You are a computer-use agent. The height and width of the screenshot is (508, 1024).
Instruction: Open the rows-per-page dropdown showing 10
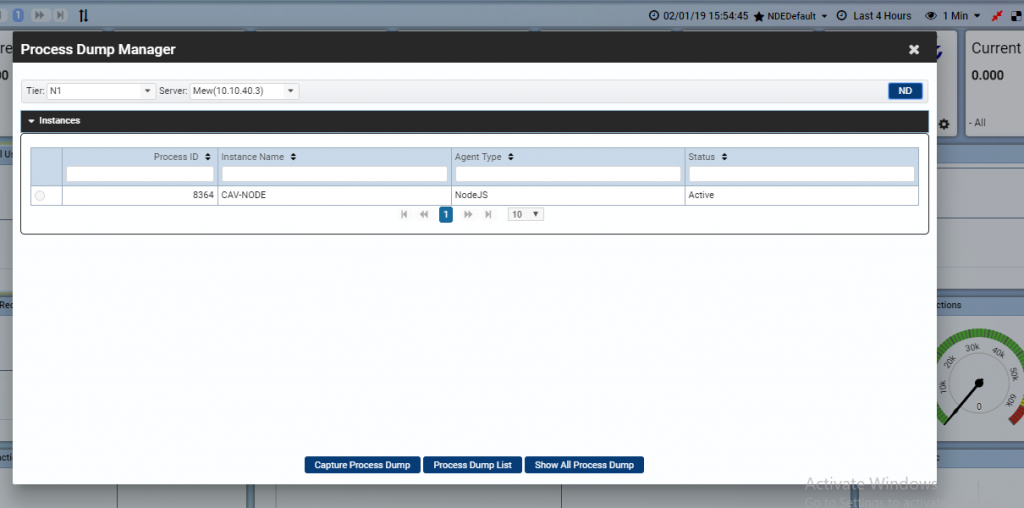tap(526, 214)
